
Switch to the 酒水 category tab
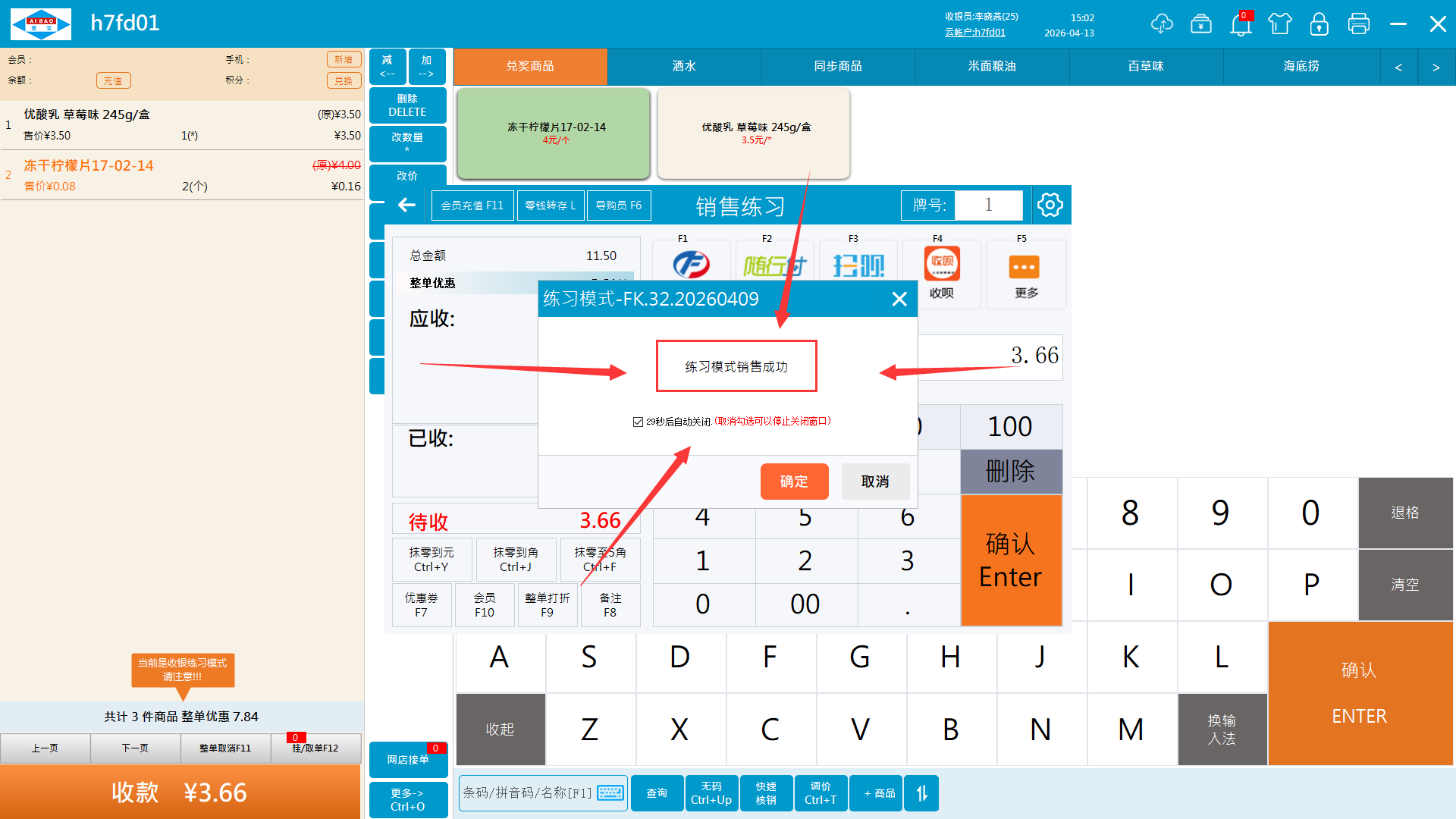click(x=683, y=67)
